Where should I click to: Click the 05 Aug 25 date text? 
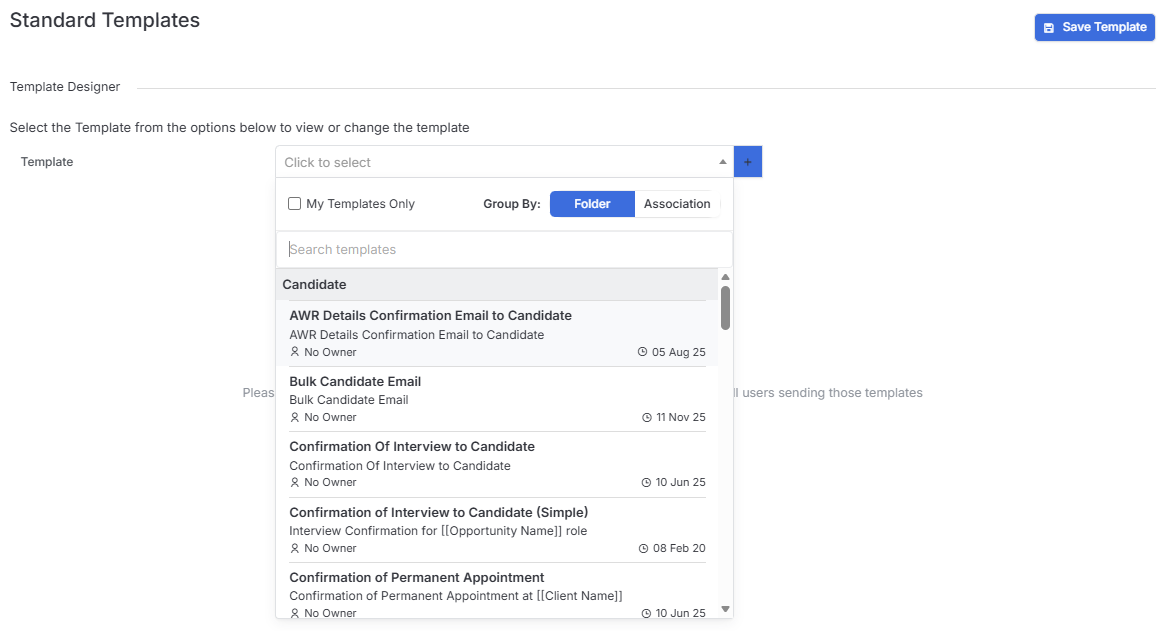679,352
